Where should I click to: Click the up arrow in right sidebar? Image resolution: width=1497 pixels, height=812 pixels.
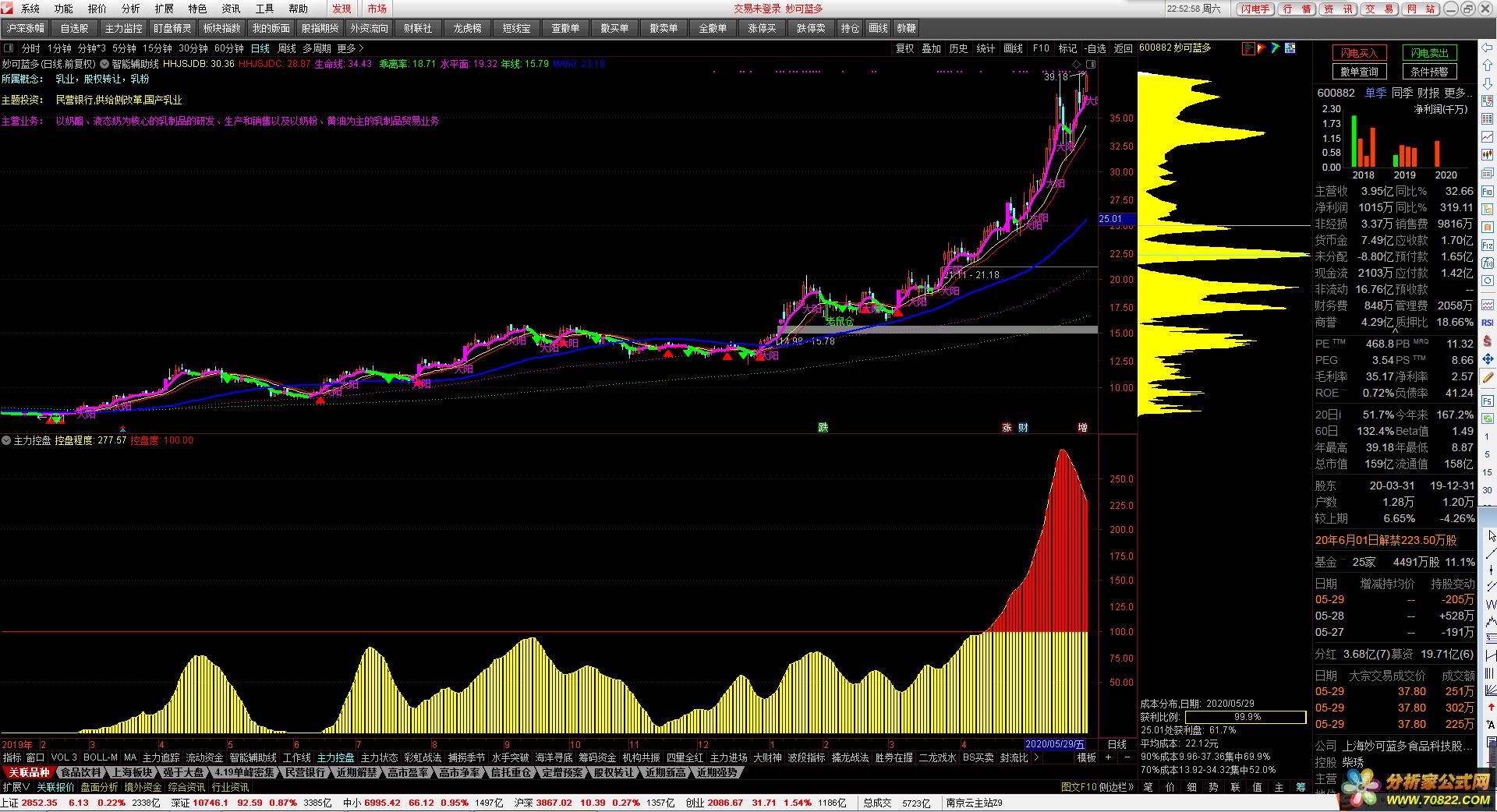[x=1488, y=65]
